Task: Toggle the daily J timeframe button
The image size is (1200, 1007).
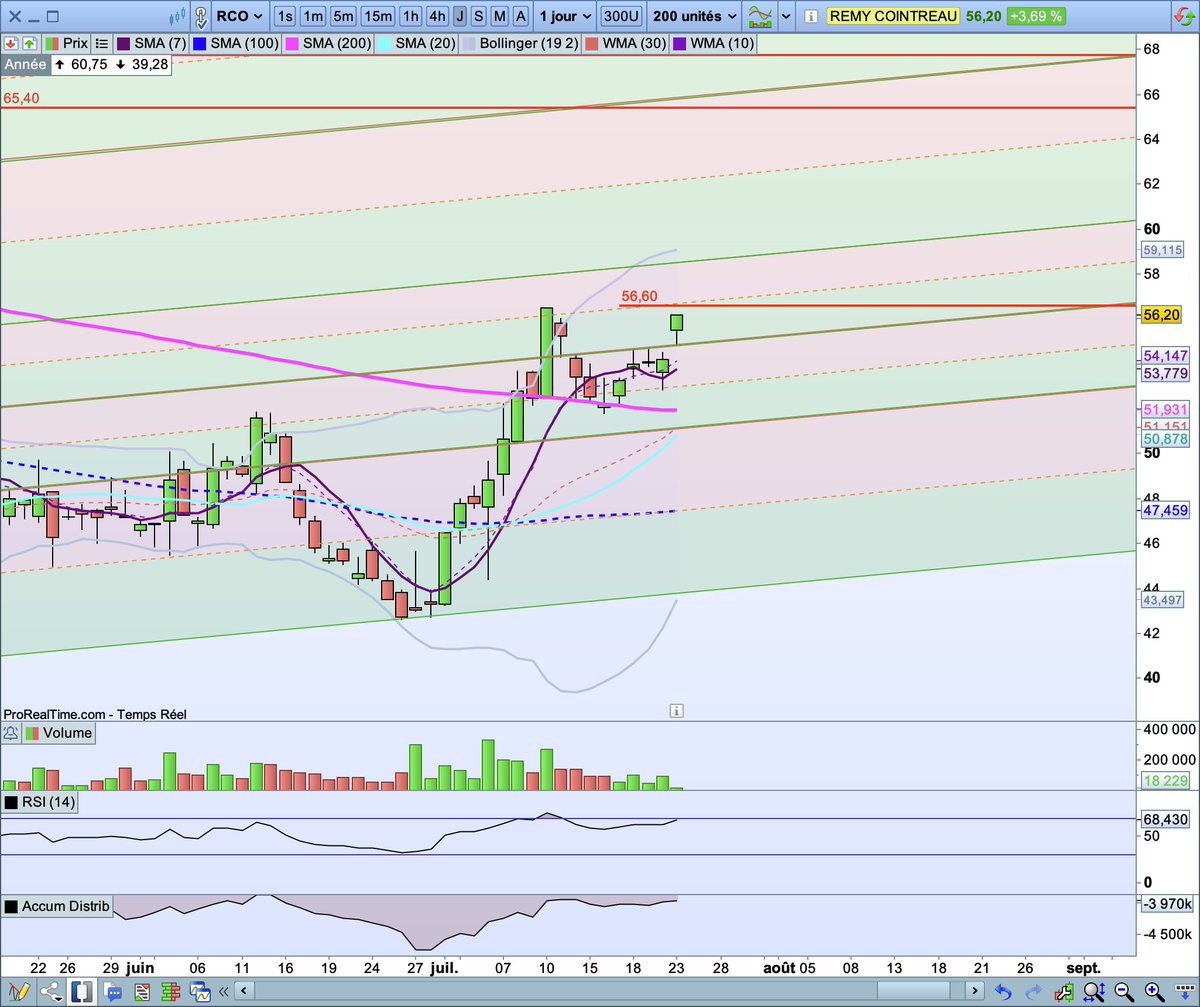Action: coord(460,16)
